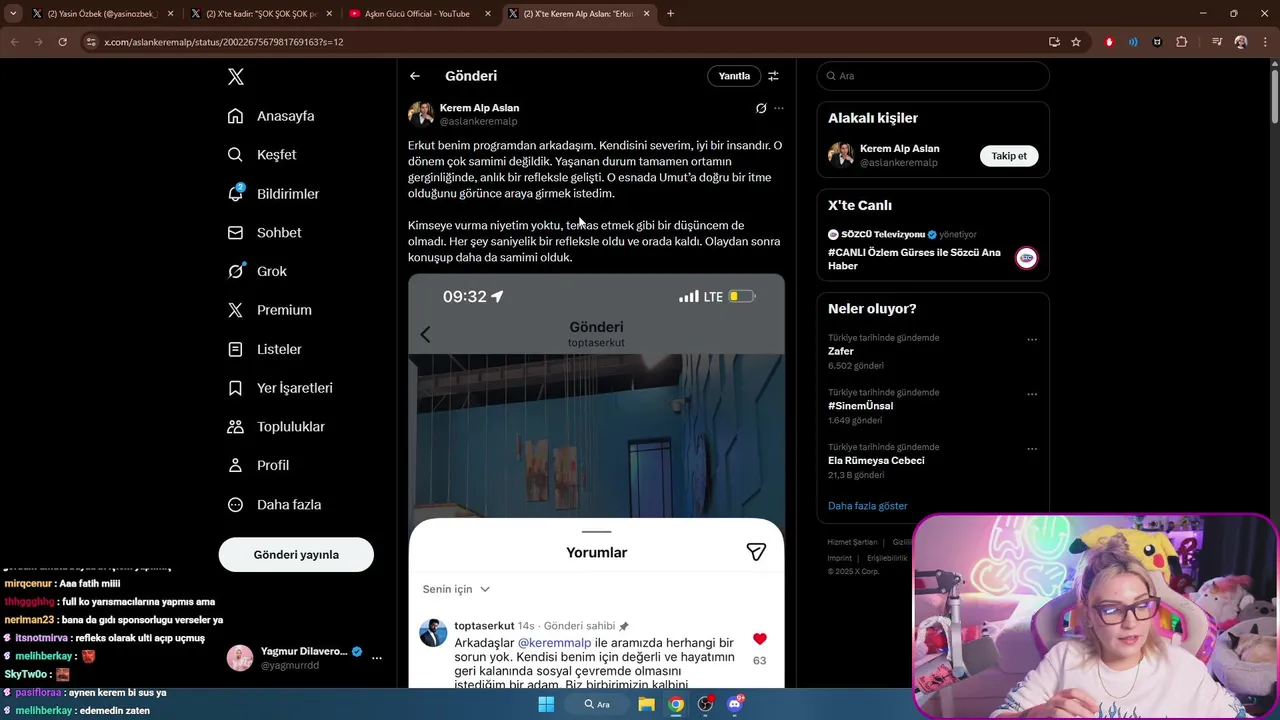Switch to the X'te kadın ŞOK ŞOK tab

coord(261,14)
